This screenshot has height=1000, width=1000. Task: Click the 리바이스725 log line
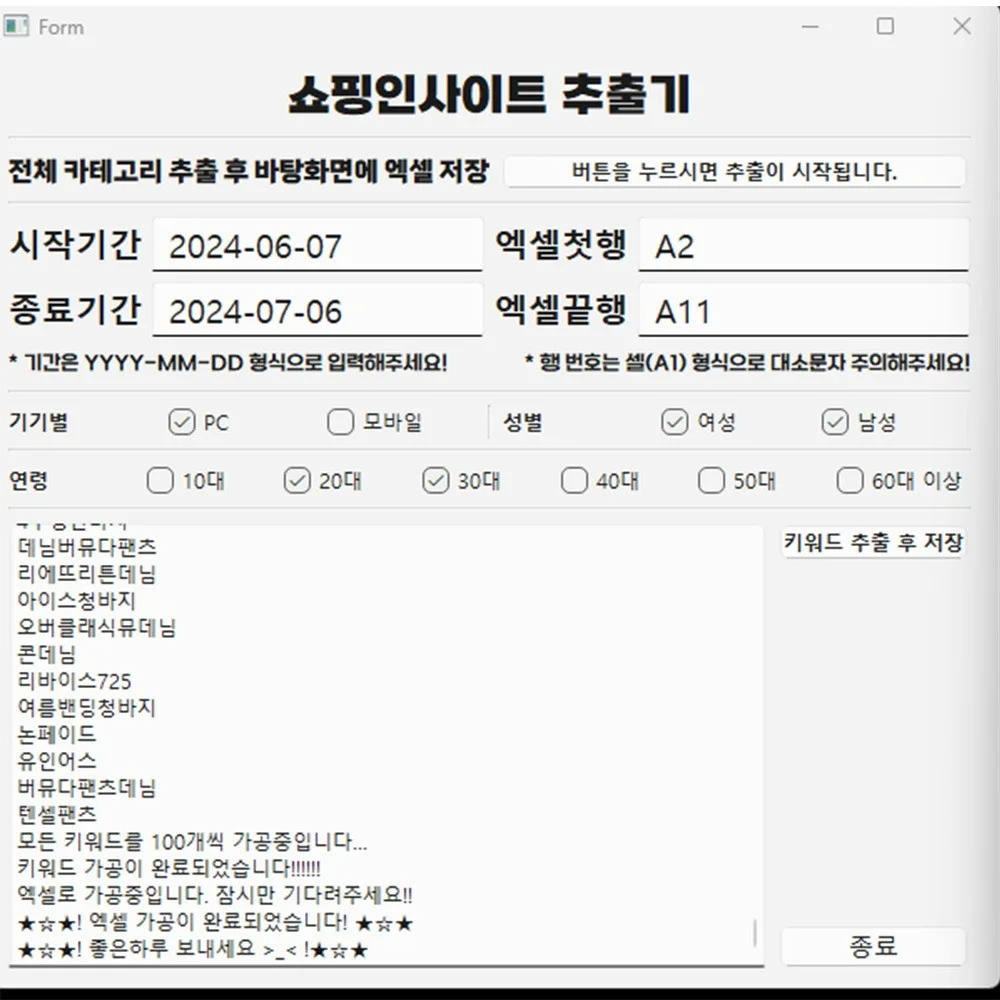[74, 681]
